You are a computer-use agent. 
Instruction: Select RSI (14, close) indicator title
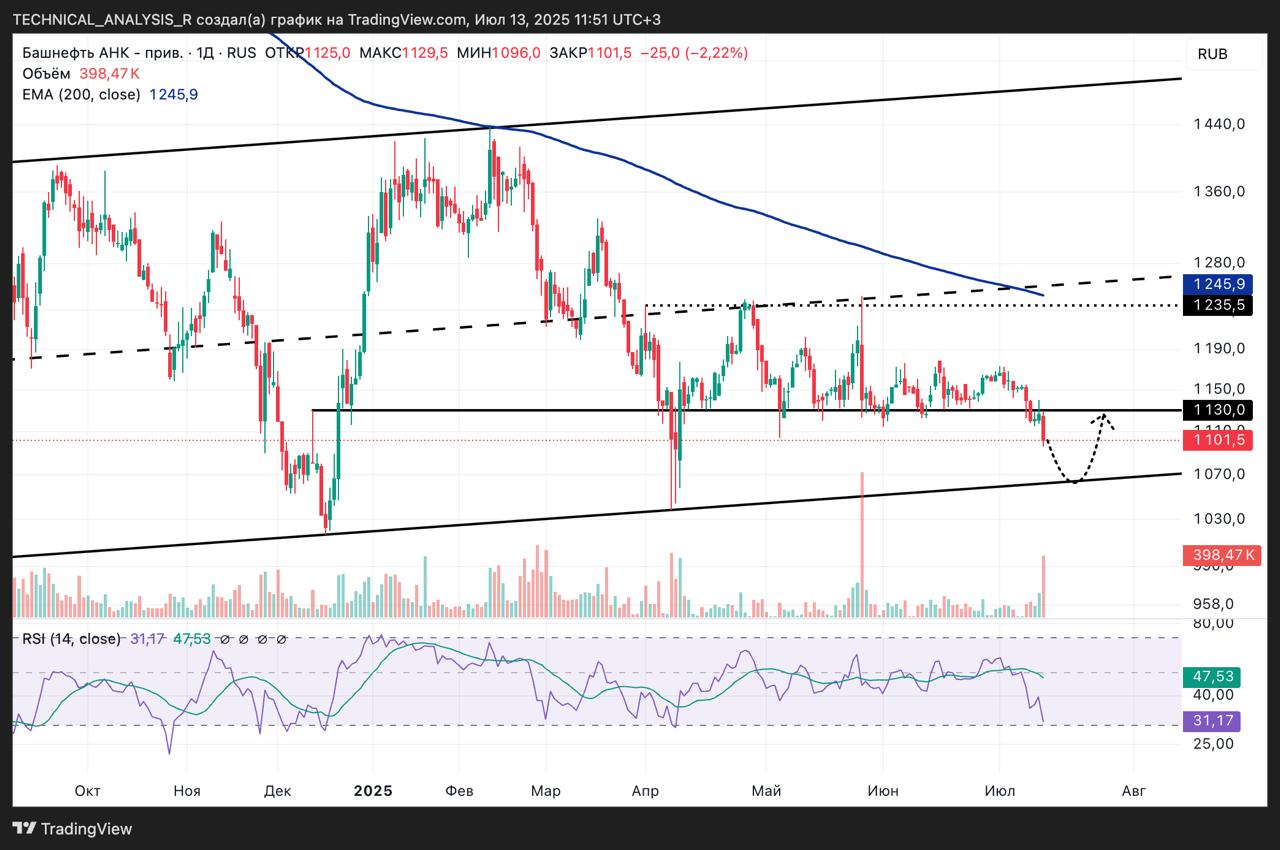71,639
